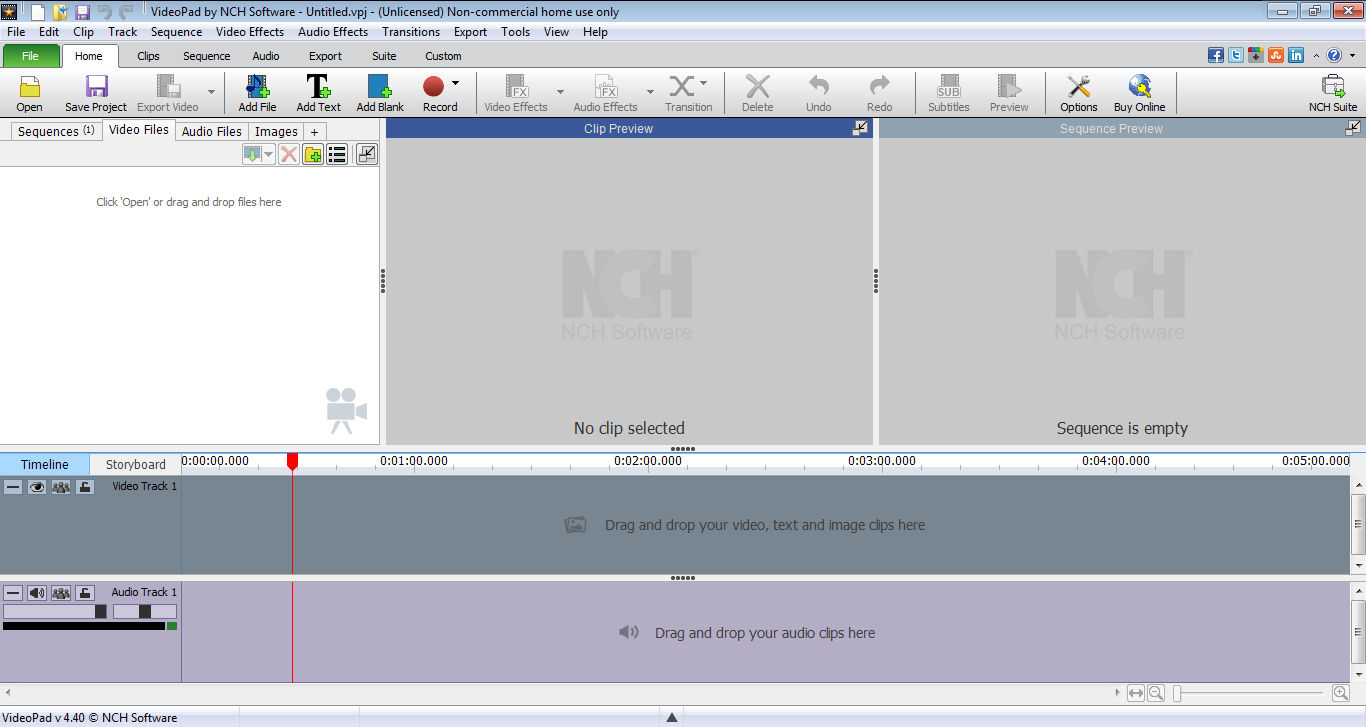
Task: Click the Buy Online icon
Action: (1139, 92)
